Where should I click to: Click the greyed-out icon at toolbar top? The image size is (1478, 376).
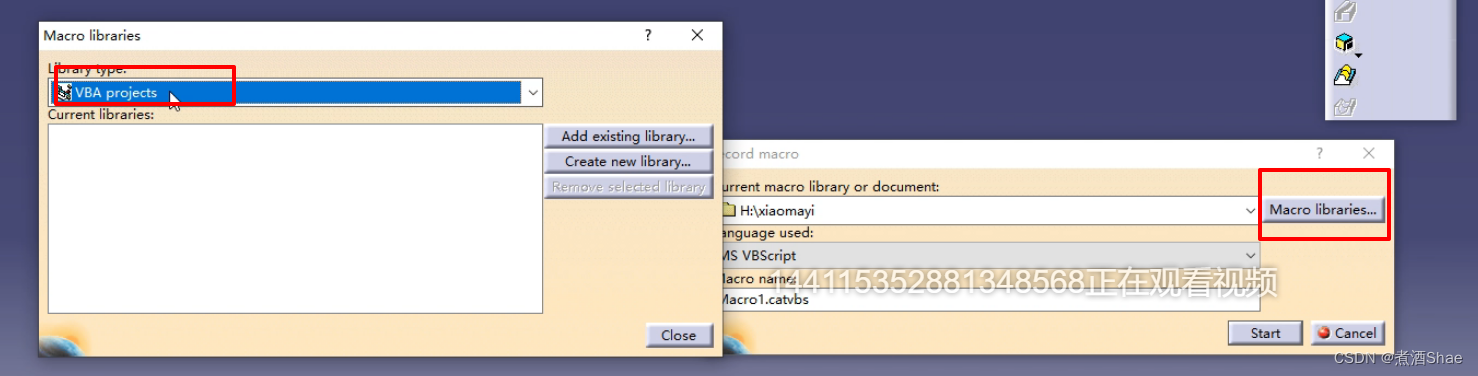[x=1345, y=11]
